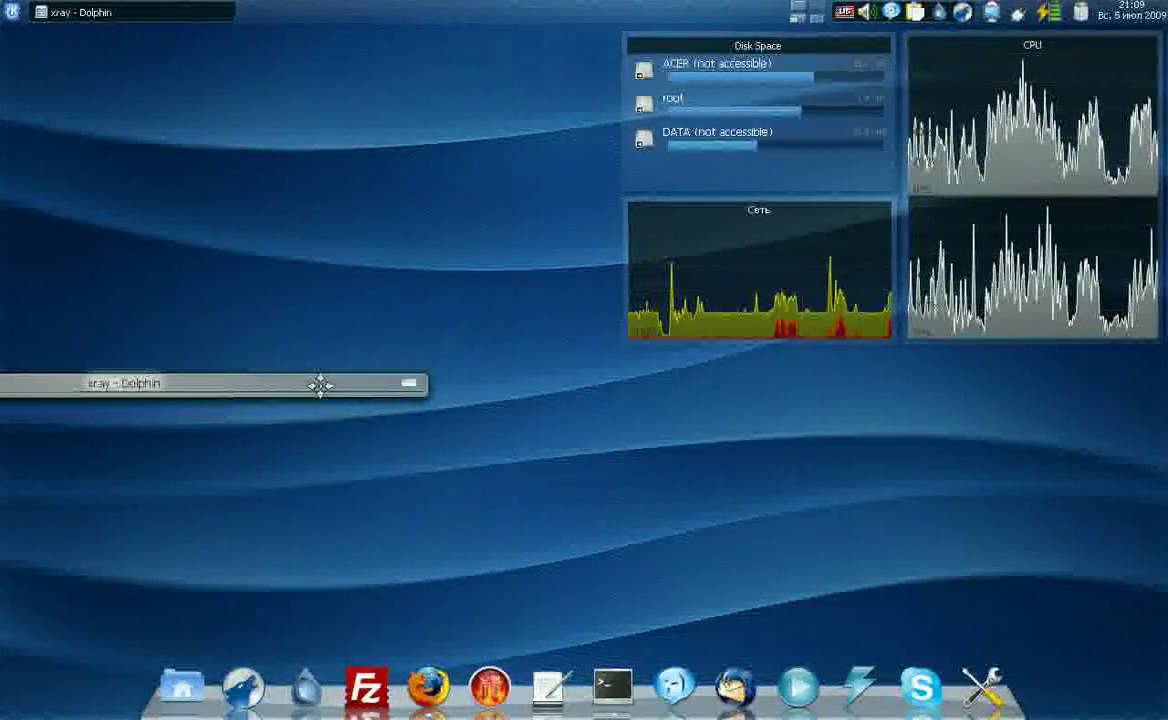Minimize the floating xray - Dolphin window
Screen dimensions: 1168x720
point(408,383)
